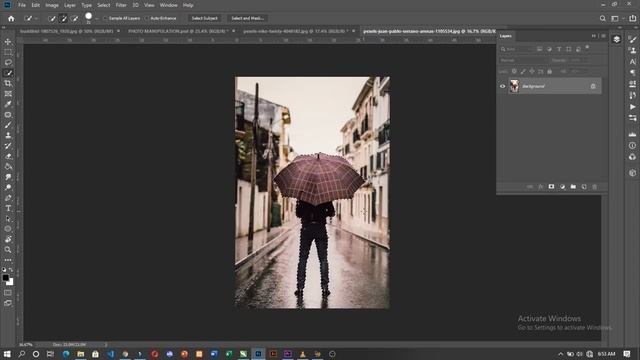This screenshot has width=640, height=360.
Task: Create new adjustment layer icon
Action: 562,187
